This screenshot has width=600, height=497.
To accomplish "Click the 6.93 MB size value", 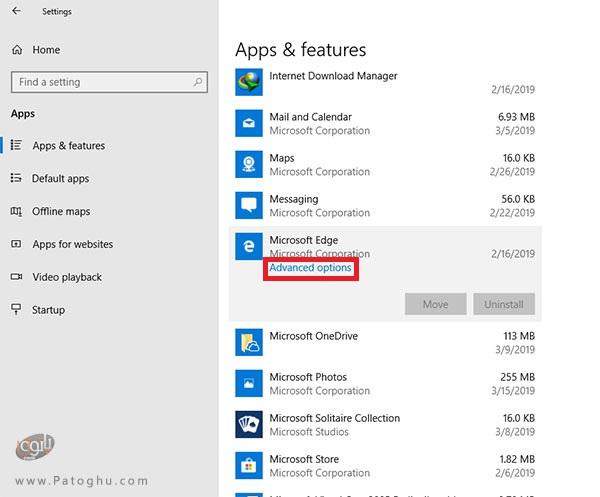I will pyautogui.click(x=516, y=117).
